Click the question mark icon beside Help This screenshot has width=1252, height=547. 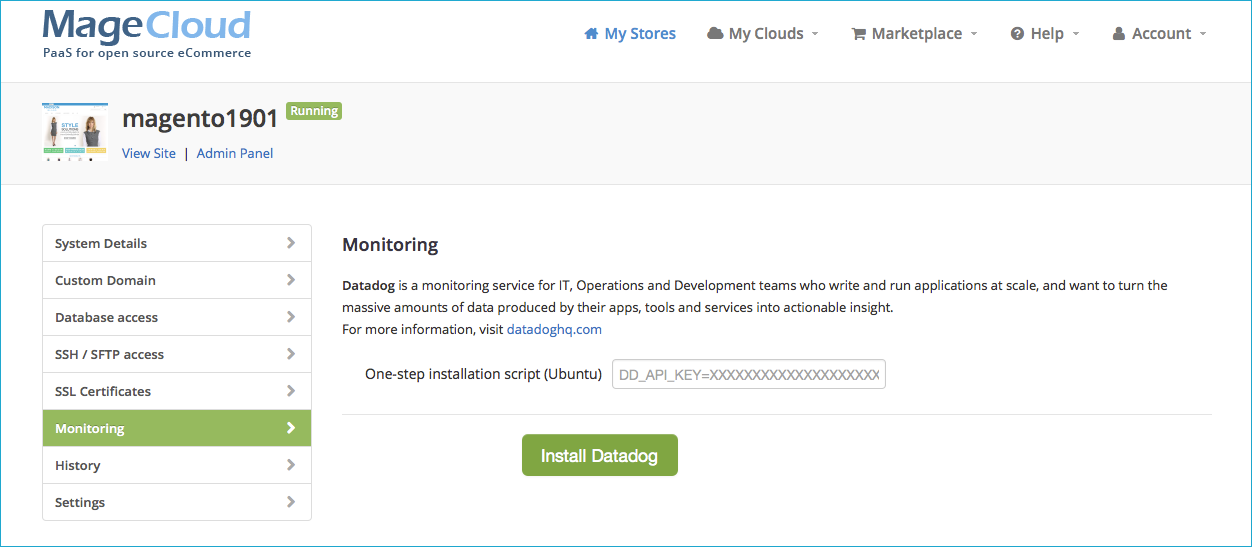[x=1017, y=33]
